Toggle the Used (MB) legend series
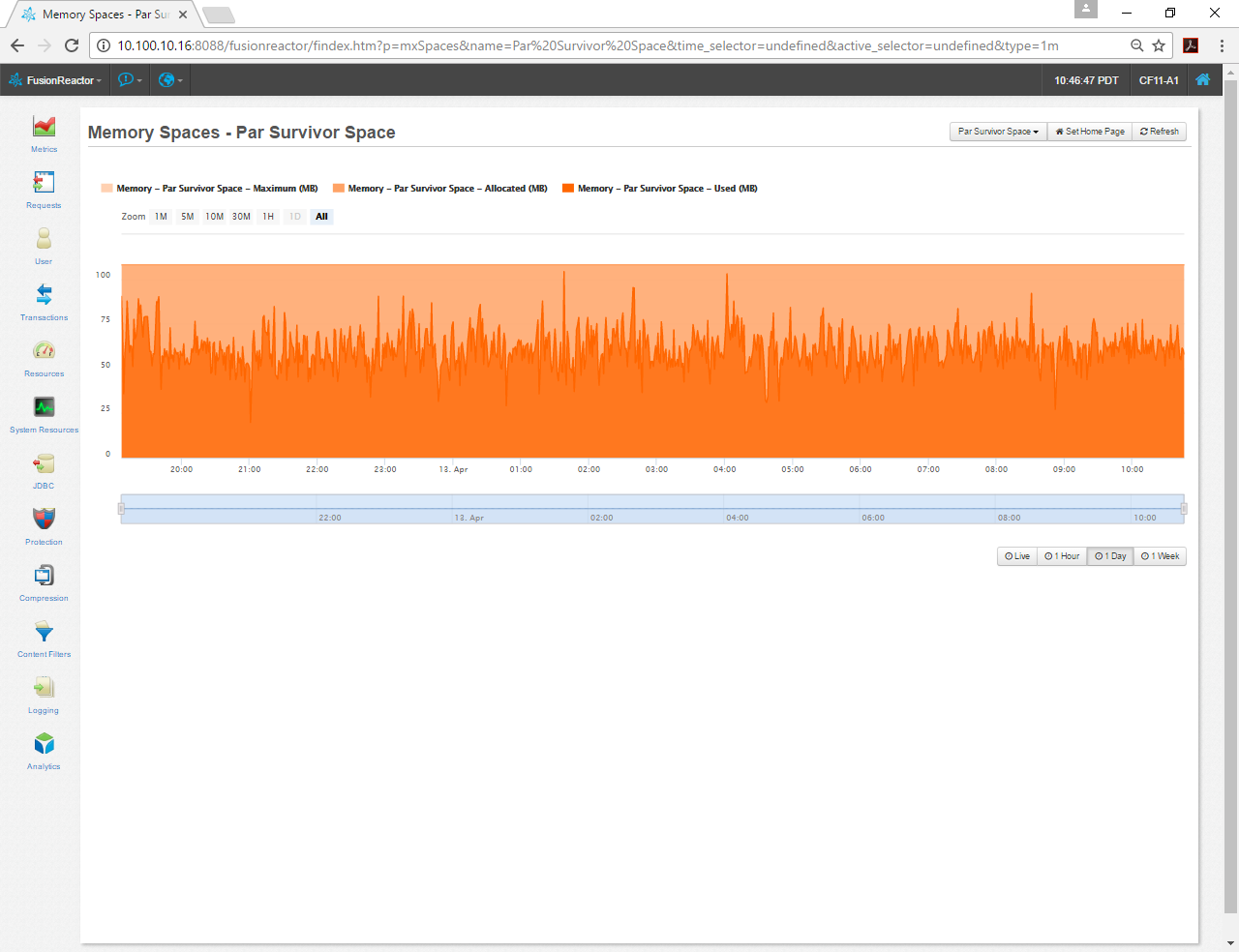 pyautogui.click(x=659, y=189)
